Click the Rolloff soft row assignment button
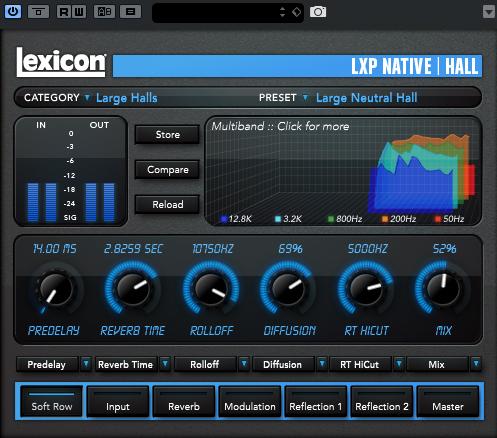This screenshot has height=438, width=497. (x=205, y=364)
